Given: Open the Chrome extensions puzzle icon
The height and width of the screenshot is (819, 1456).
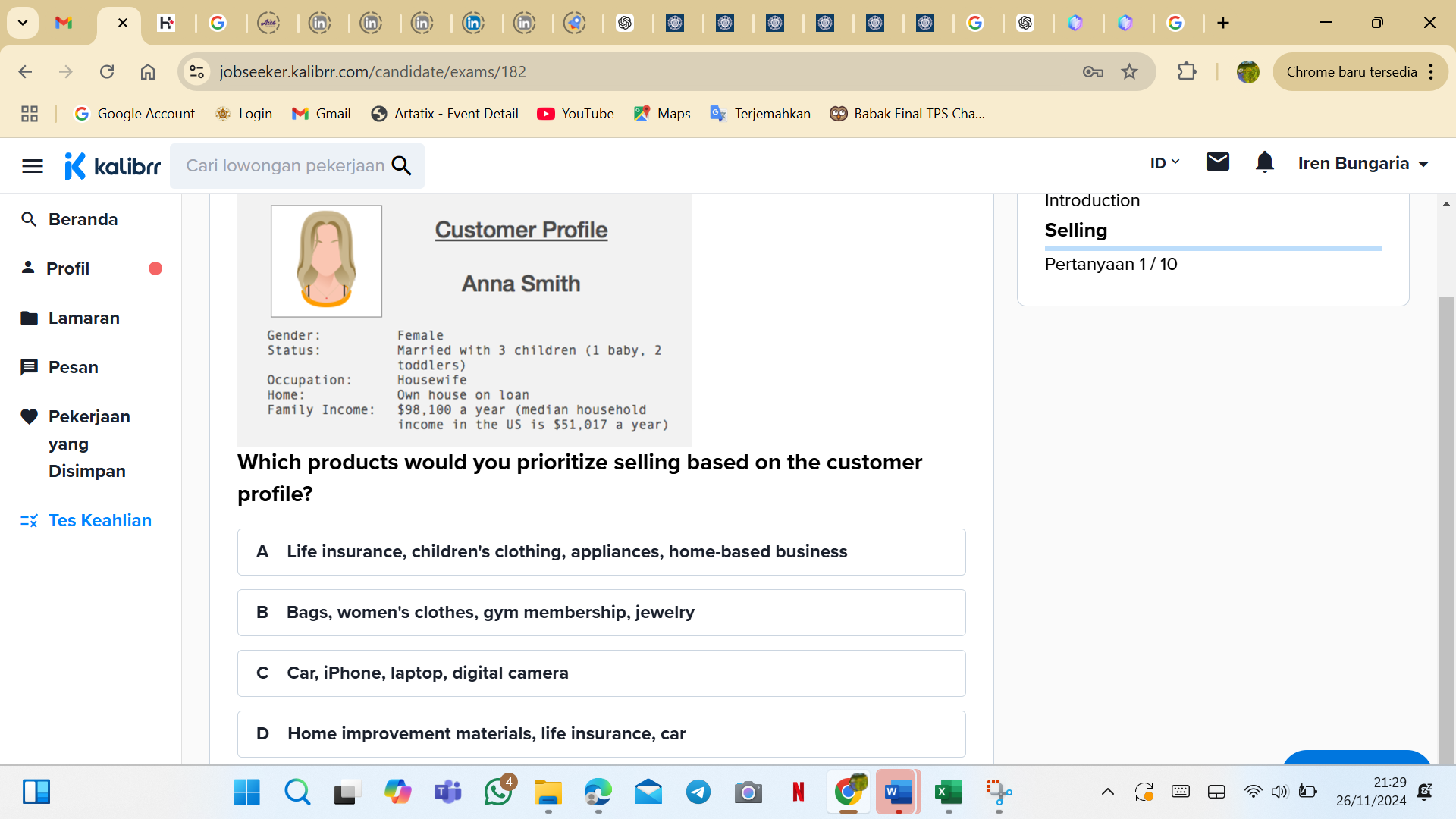Looking at the screenshot, I should point(1187,71).
